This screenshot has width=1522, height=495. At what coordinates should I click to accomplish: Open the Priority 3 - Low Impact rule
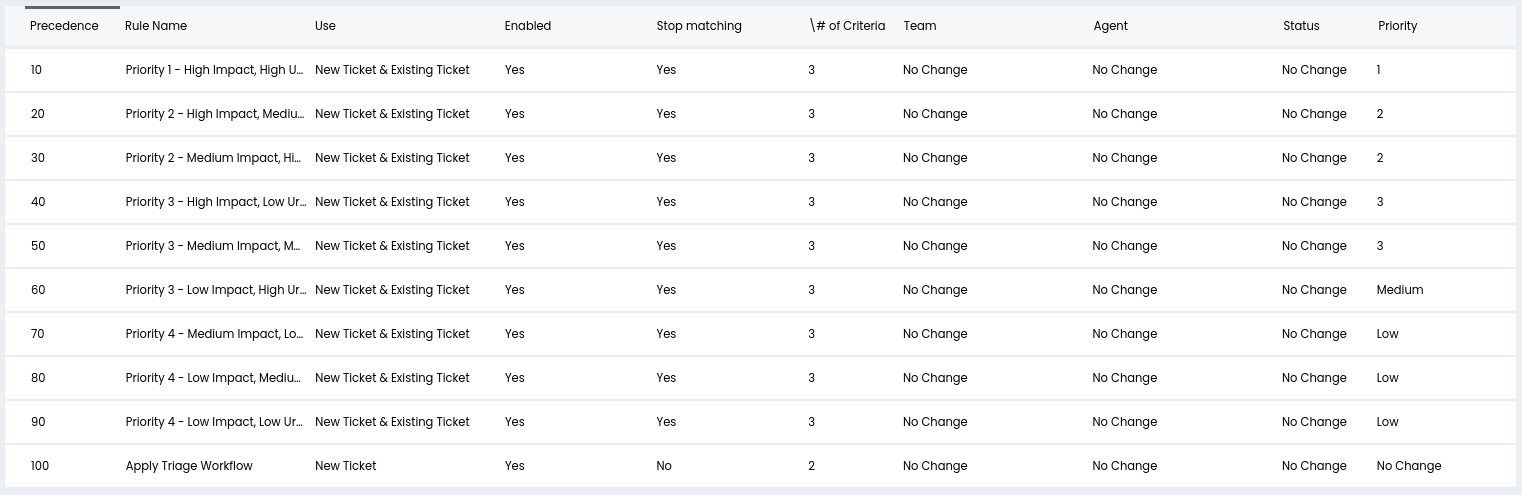[x=214, y=290]
